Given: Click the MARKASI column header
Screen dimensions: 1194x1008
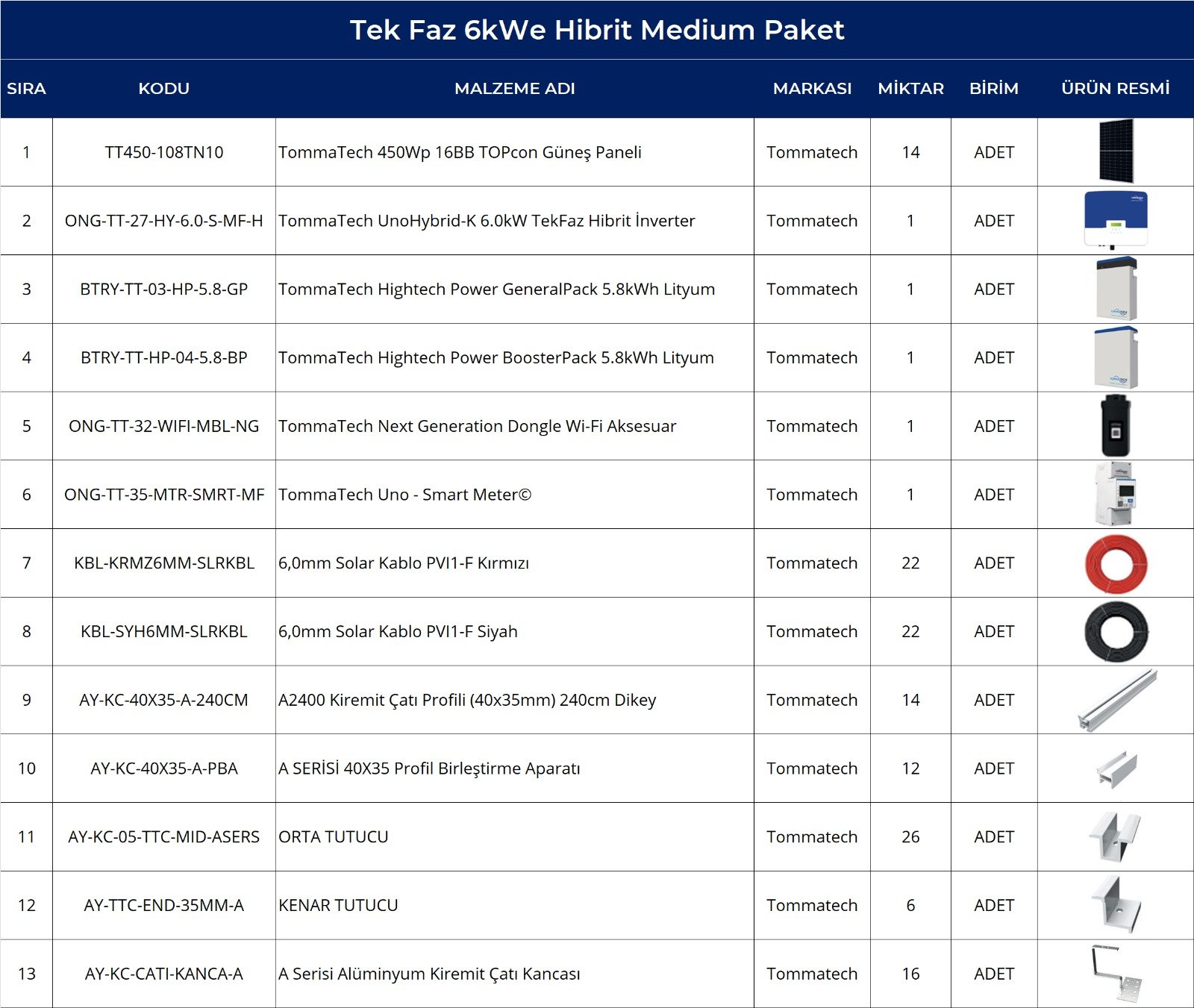Looking at the screenshot, I should 812,88.
